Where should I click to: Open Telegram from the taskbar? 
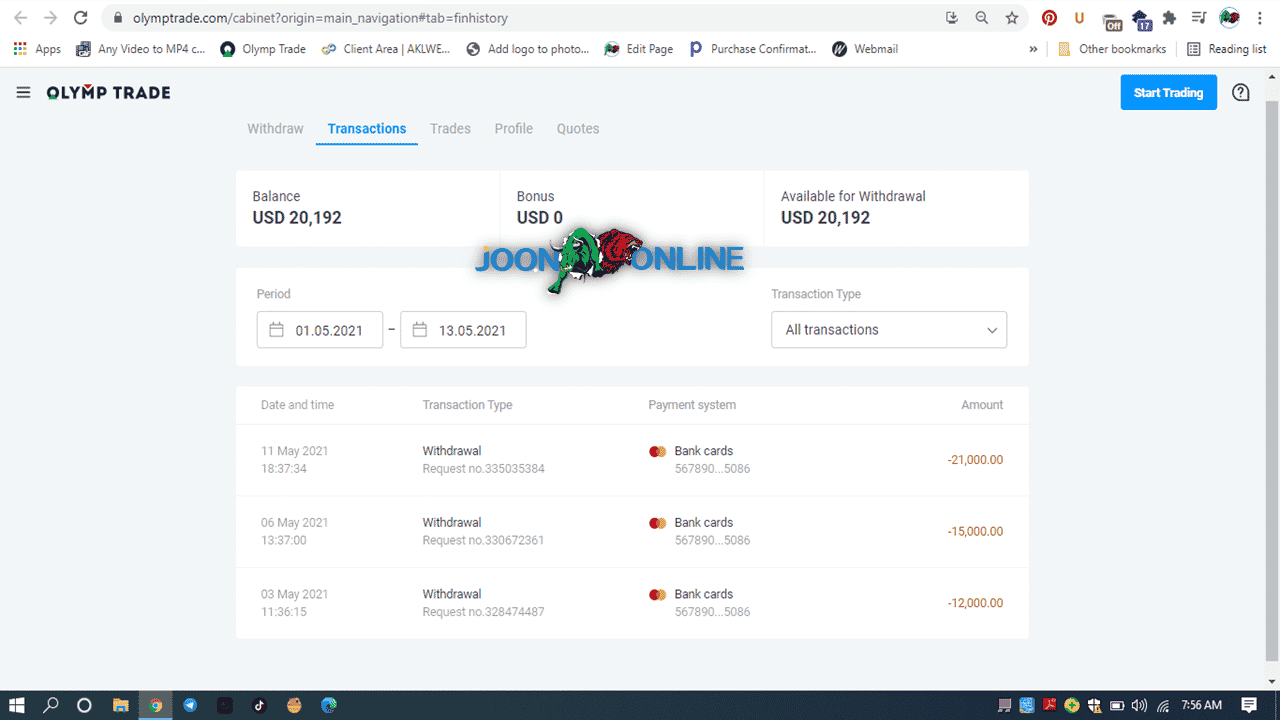[x=190, y=705]
